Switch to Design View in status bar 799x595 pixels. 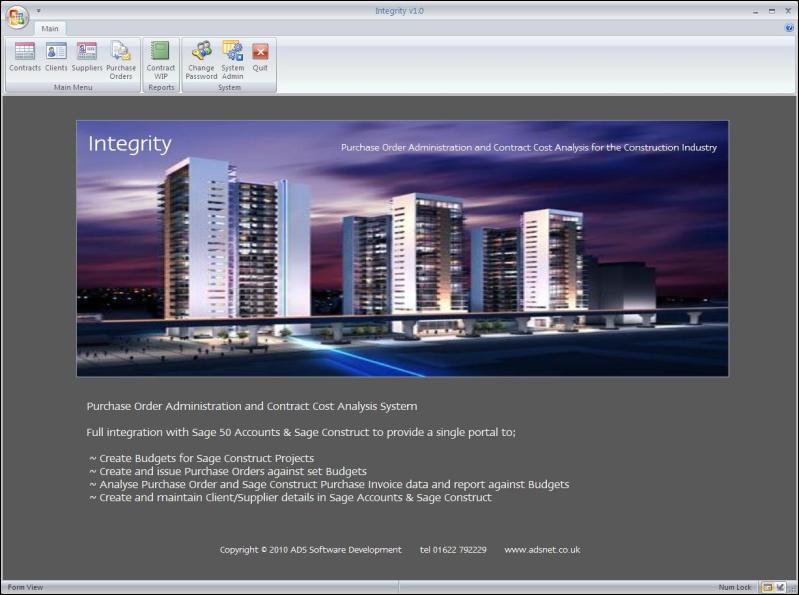click(781, 588)
